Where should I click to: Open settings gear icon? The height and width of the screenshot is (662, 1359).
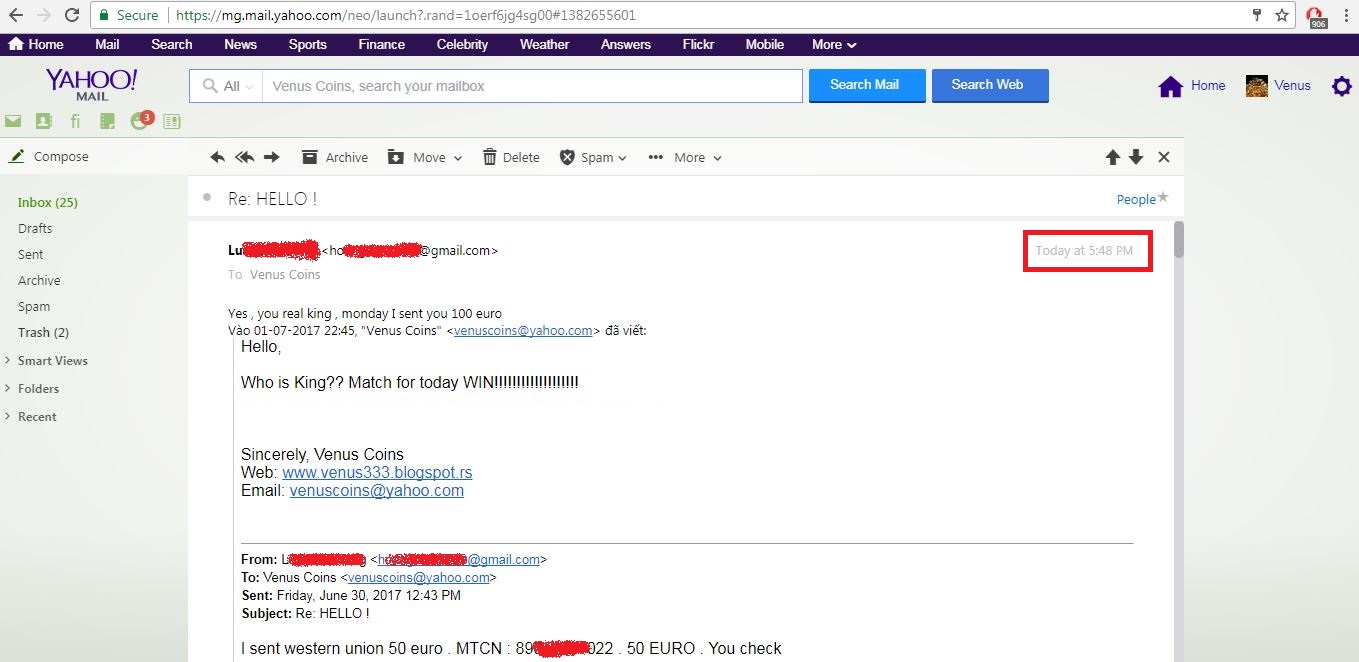pos(1341,86)
